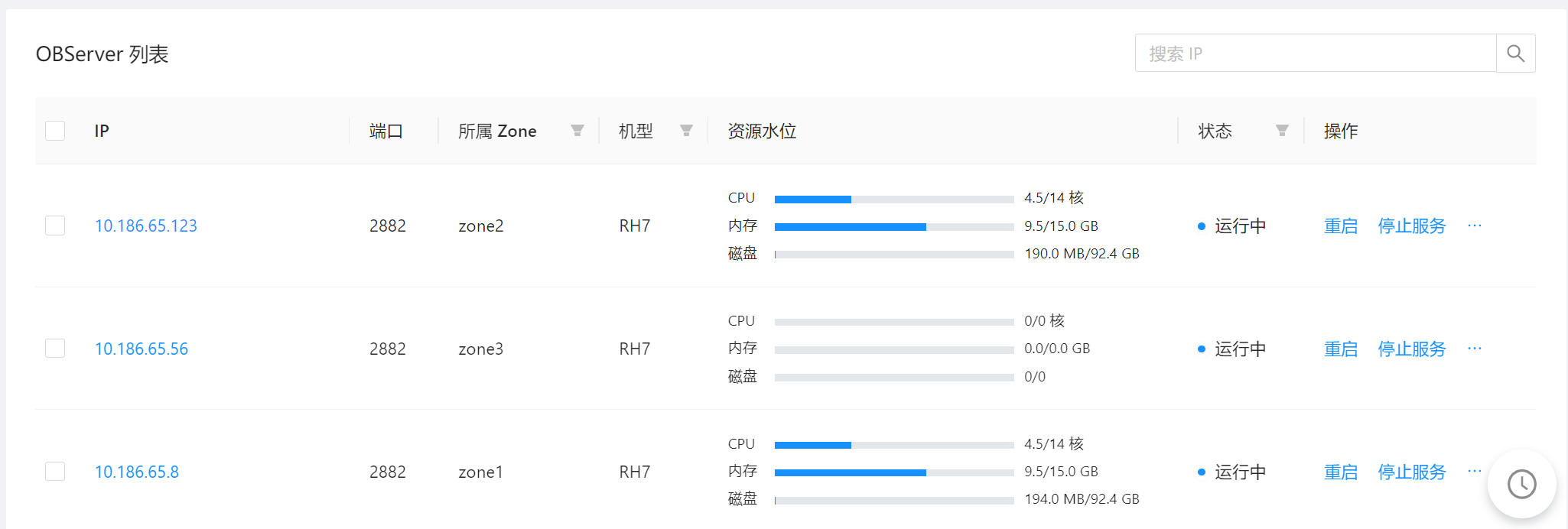
Task: Click CPU usage bar of 10.186.65.56
Action: 894,323
